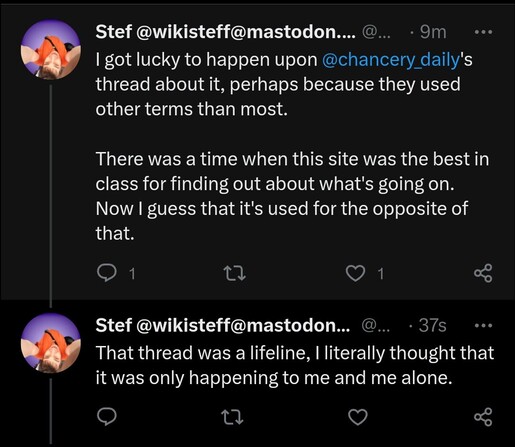Like the first tweet with heart icon
Screen dimensions: 515x447
pyautogui.click(x=355, y=273)
